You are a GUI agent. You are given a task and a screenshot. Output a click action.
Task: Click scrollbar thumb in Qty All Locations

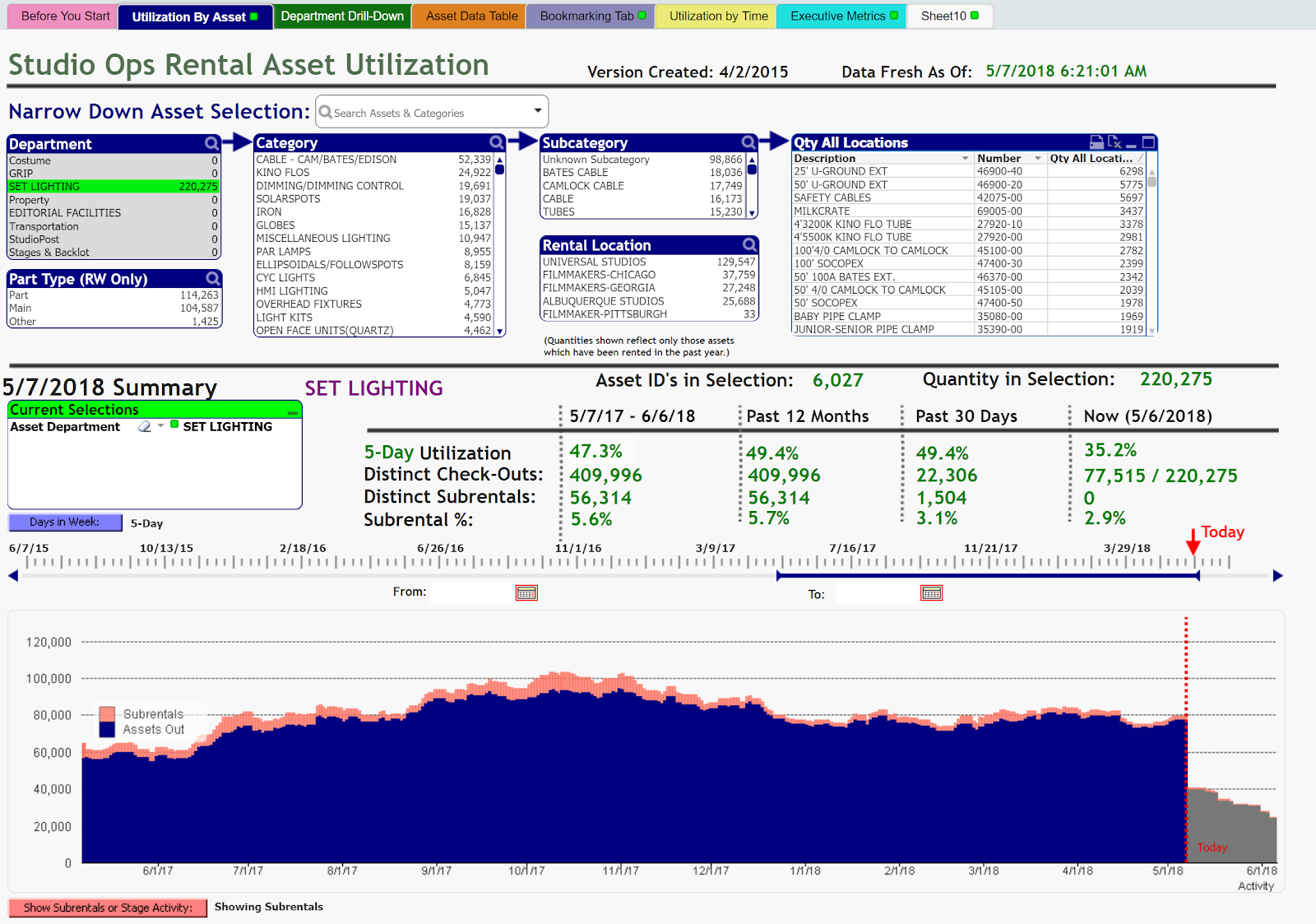point(1152,182)
